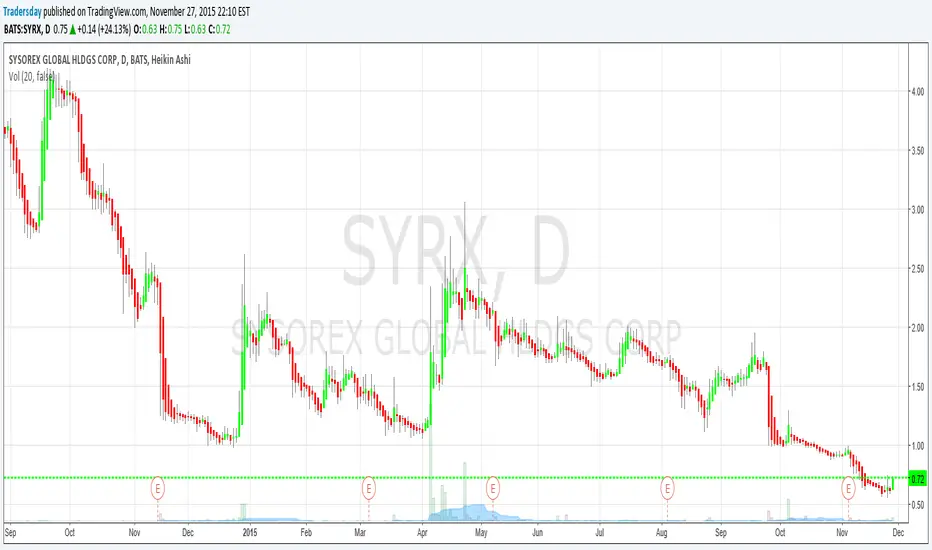932x550 pixels.
Task: Click the earnings marker in November 2014
Action: (158, 489)
